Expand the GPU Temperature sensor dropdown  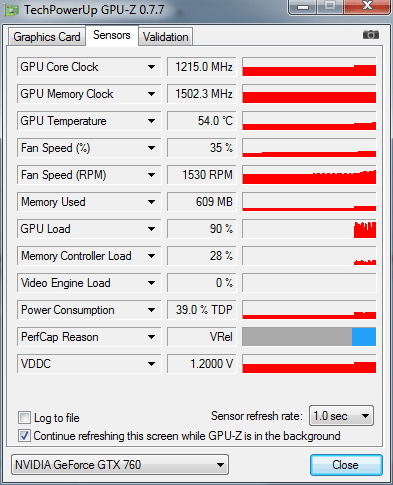tap(151, 121)
